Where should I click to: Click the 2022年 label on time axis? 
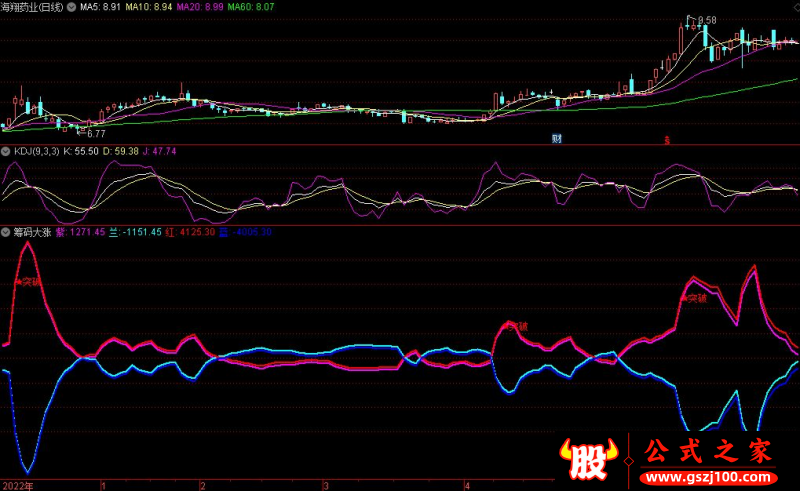[18, 485]
